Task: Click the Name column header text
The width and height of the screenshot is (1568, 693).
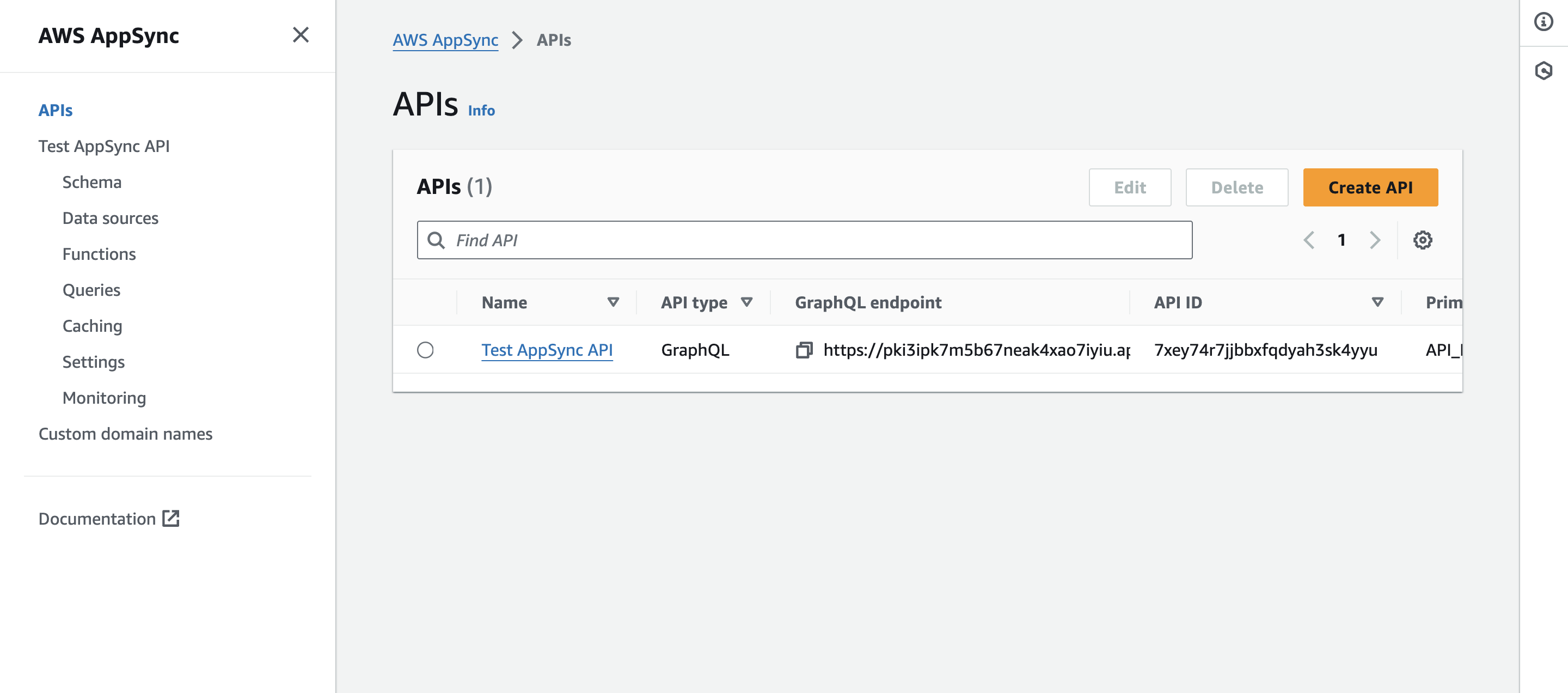Action: click(504, 303)
